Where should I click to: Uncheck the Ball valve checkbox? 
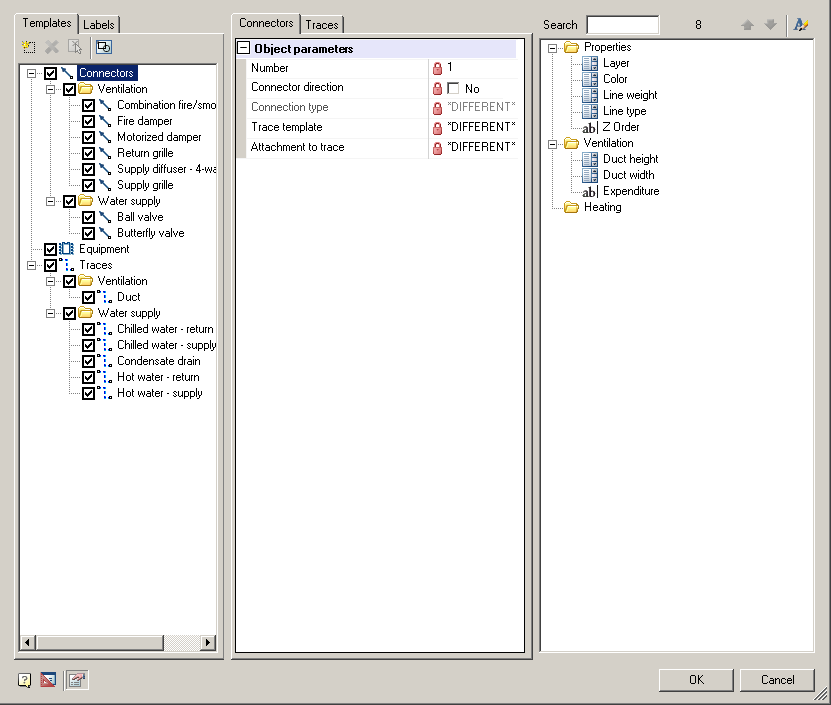88,217
